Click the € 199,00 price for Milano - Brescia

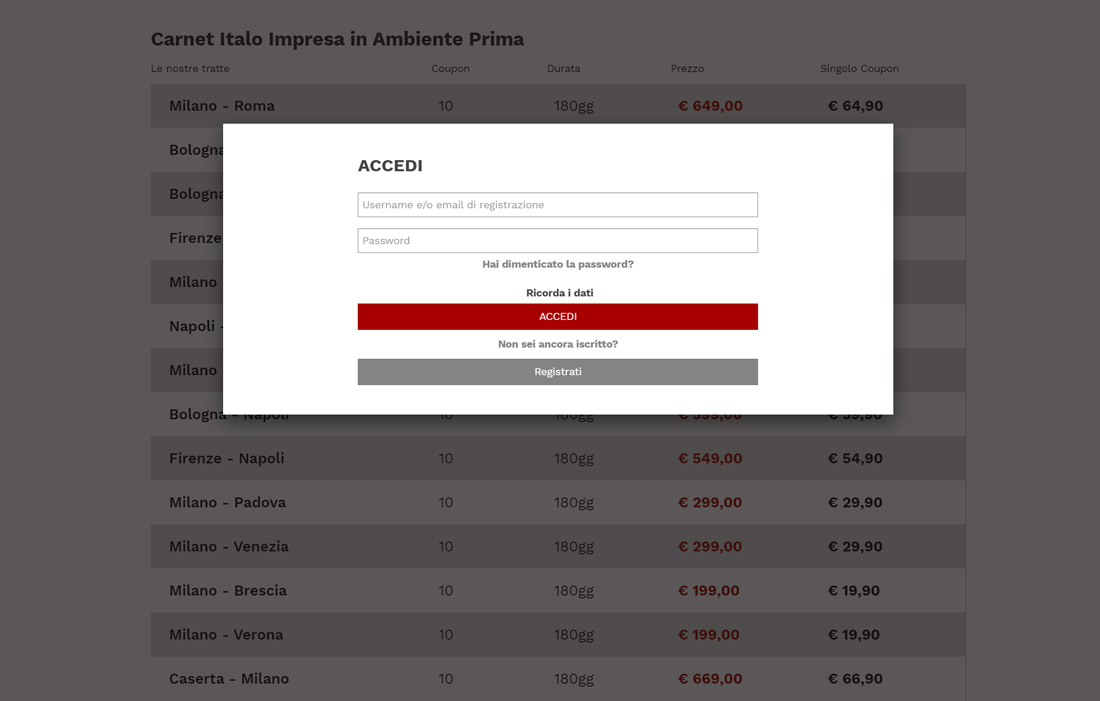709,591
